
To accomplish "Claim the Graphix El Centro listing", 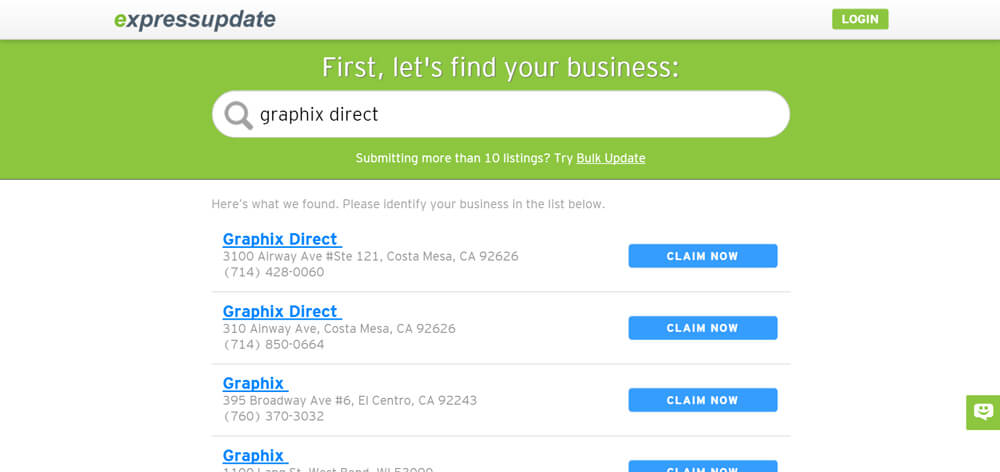I will pos(703,400).
